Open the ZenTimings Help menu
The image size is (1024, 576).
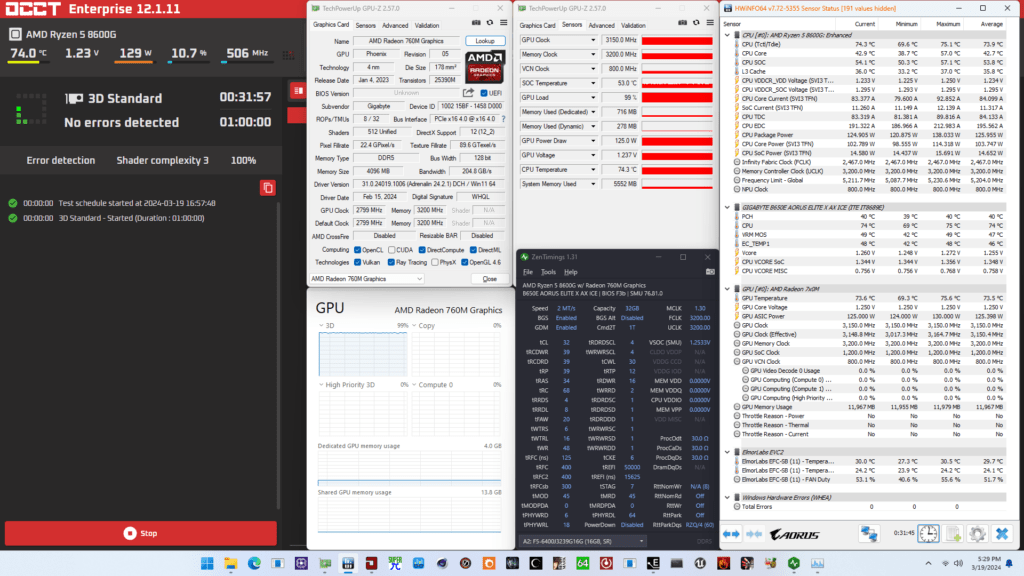click(x=571, y=272)
